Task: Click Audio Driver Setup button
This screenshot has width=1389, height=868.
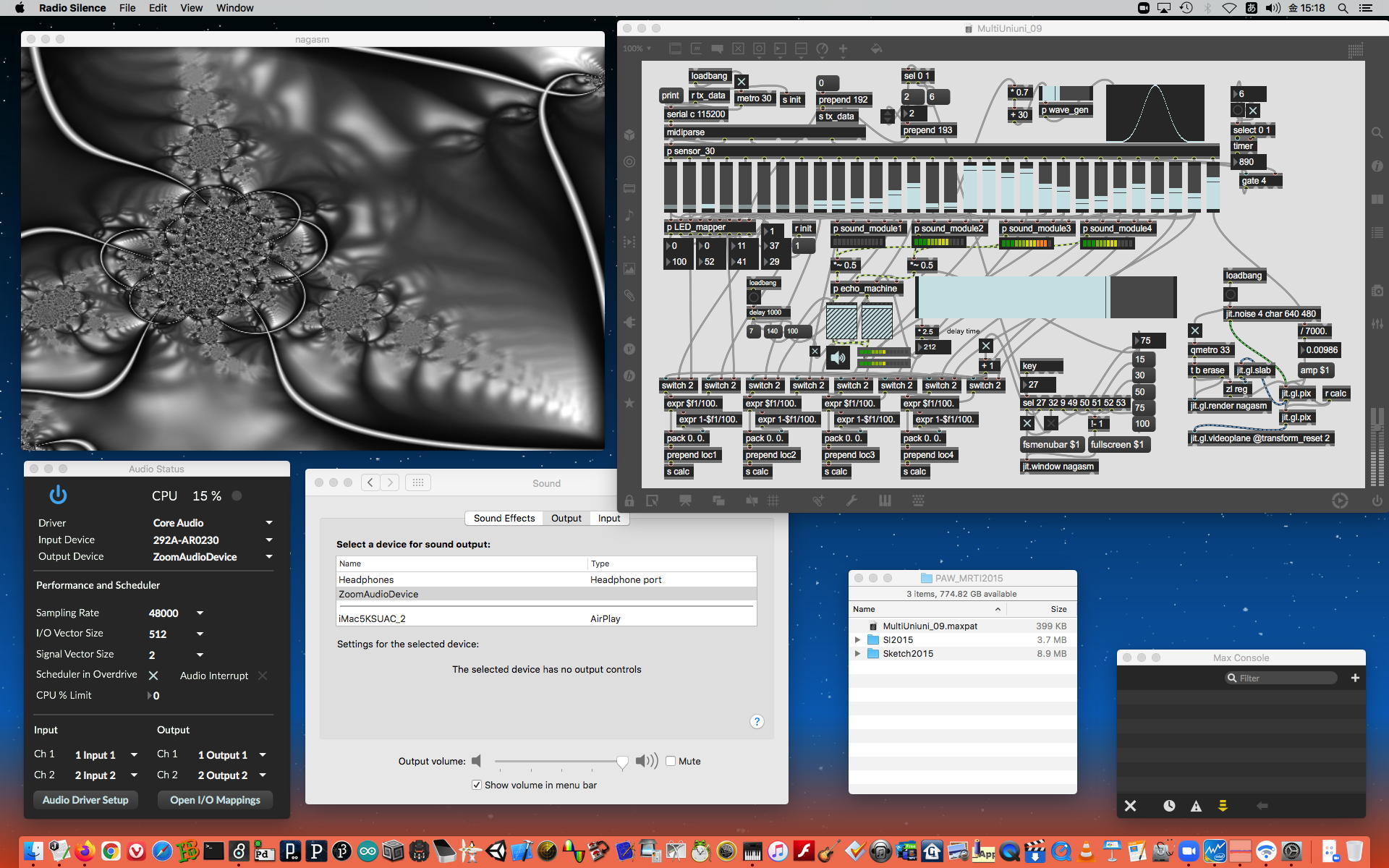Action: coord(85,800)
